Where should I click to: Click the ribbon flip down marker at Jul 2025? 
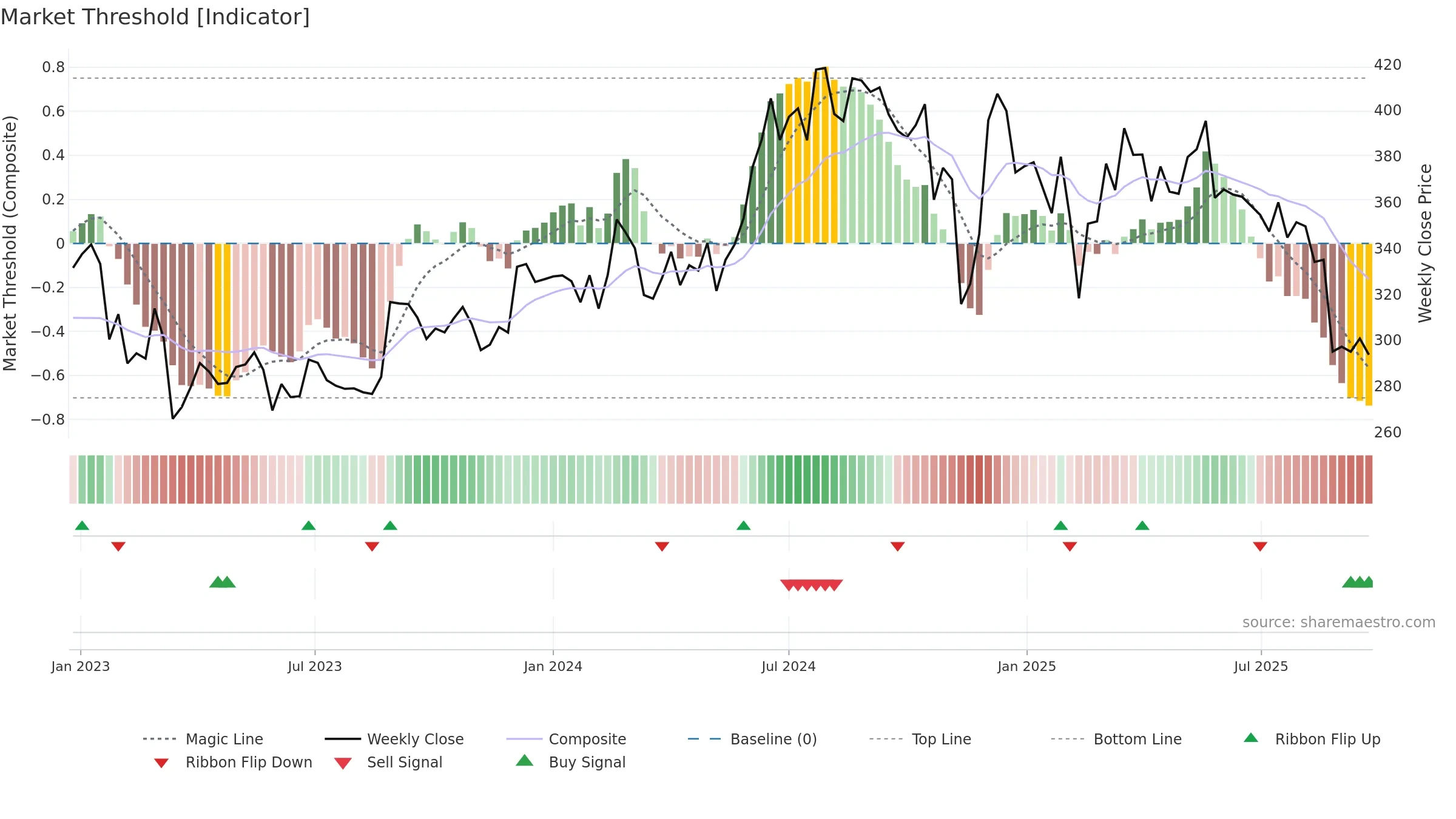pos(1260,547)
